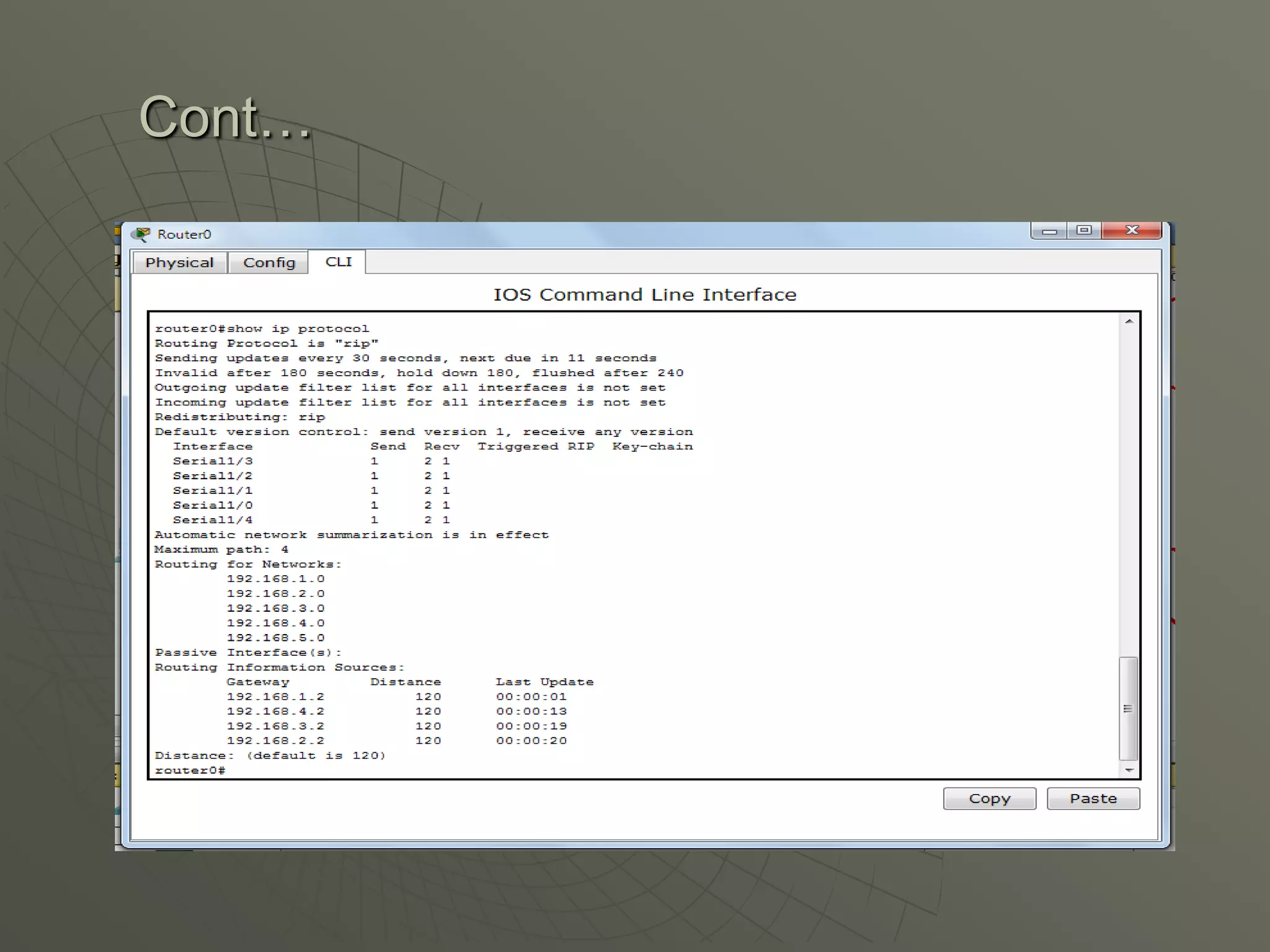Click the CLI scrollbar down arrow
This screenshot has height=952, width=1270.
1129,770
